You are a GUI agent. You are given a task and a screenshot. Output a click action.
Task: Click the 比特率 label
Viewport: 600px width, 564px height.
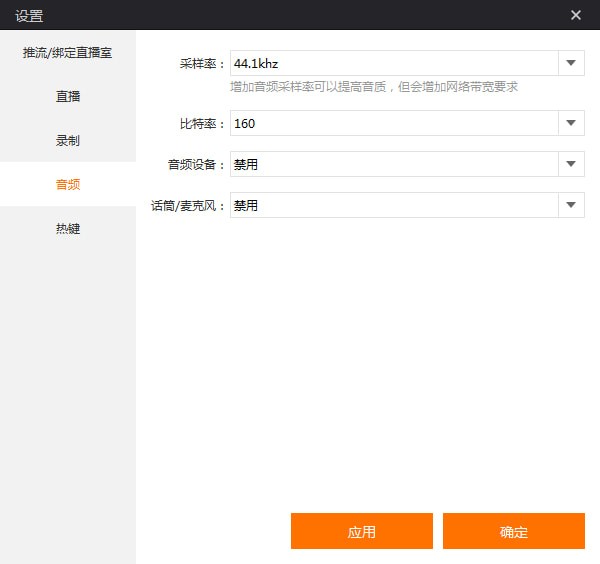click(202, 123)
